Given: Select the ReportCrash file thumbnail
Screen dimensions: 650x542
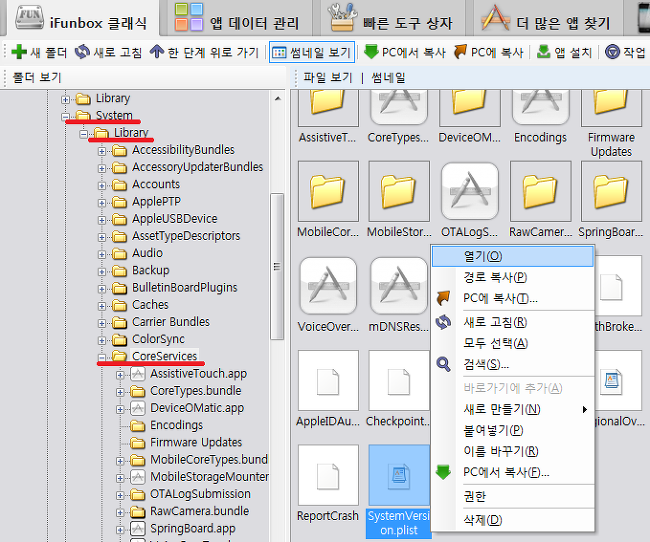Looking at the screenshot, I should (x=328, y=475).
